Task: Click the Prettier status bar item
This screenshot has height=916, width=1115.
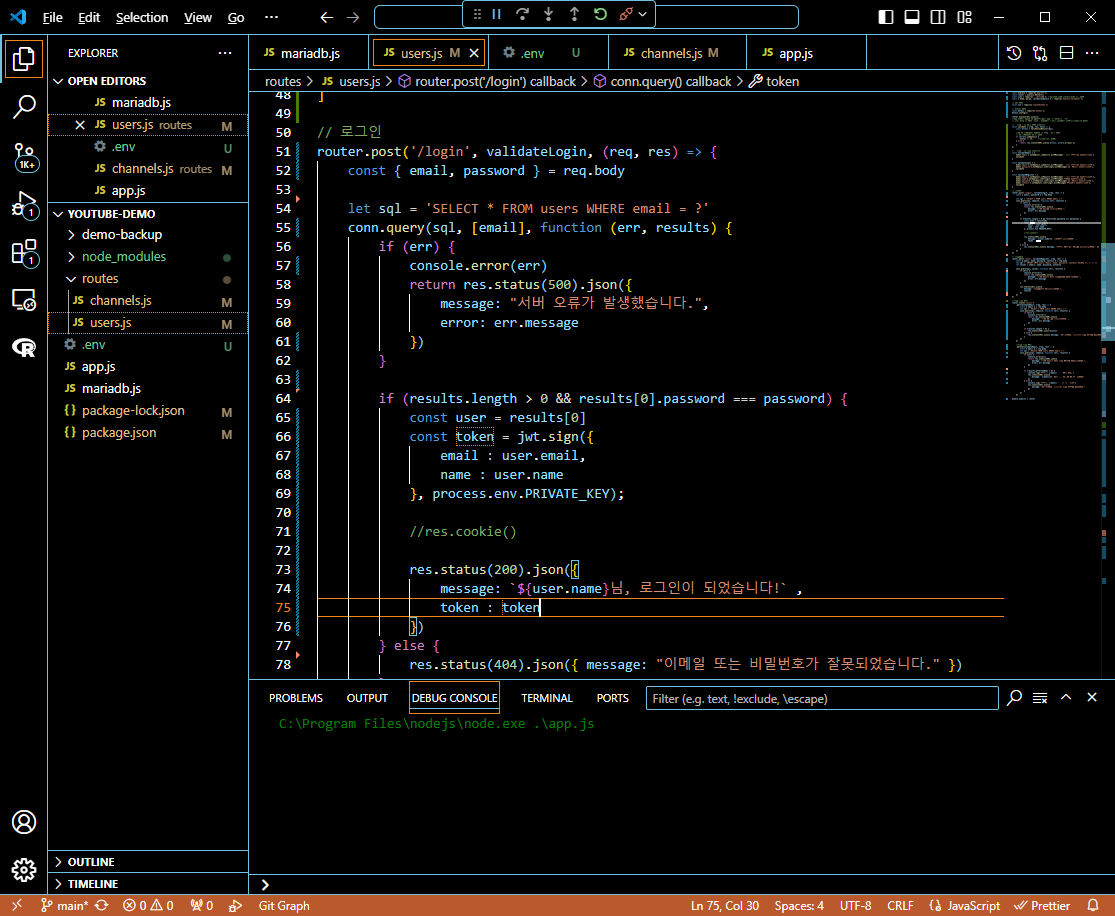Action: (1042, 905)
